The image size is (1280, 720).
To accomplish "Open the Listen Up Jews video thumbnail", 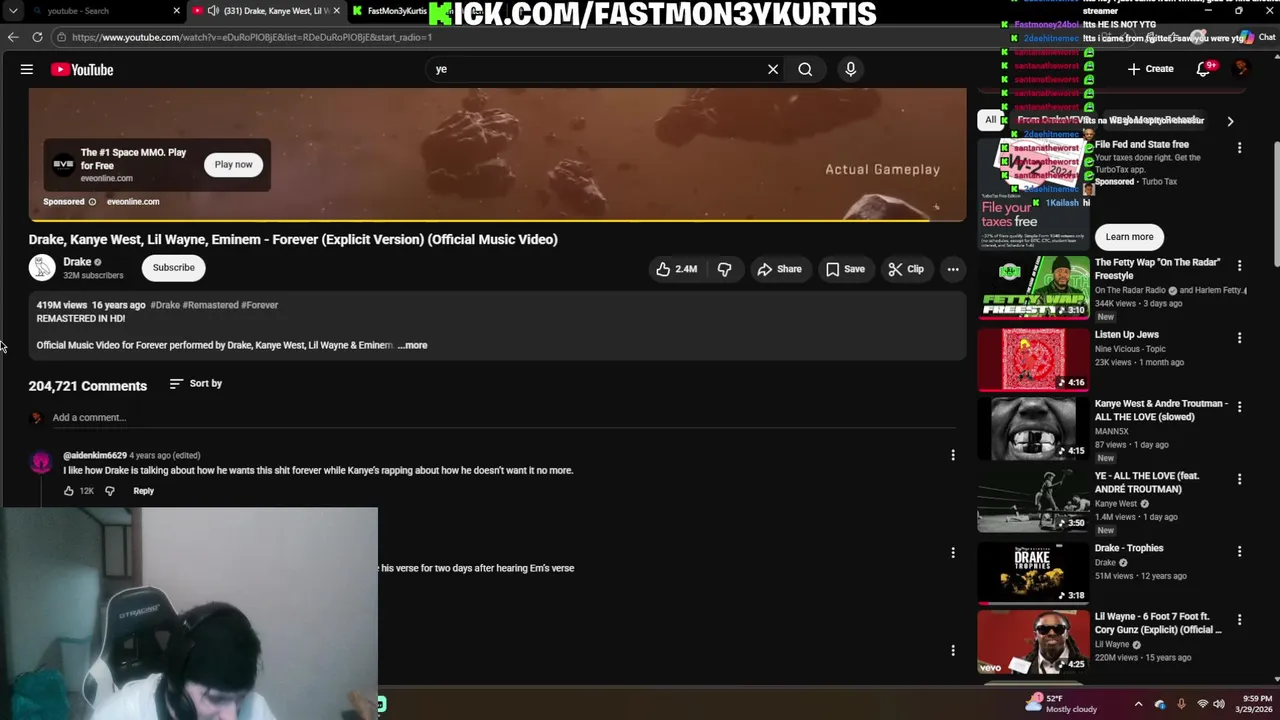I will click(x=1034, y=359).
